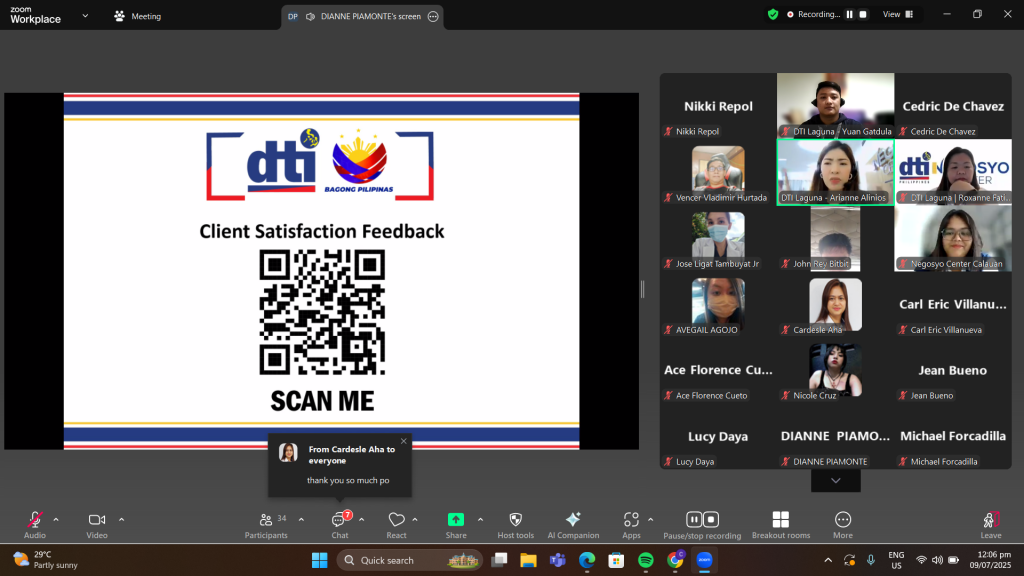Mute the microphone via the Audio icon

coord(34,520)
